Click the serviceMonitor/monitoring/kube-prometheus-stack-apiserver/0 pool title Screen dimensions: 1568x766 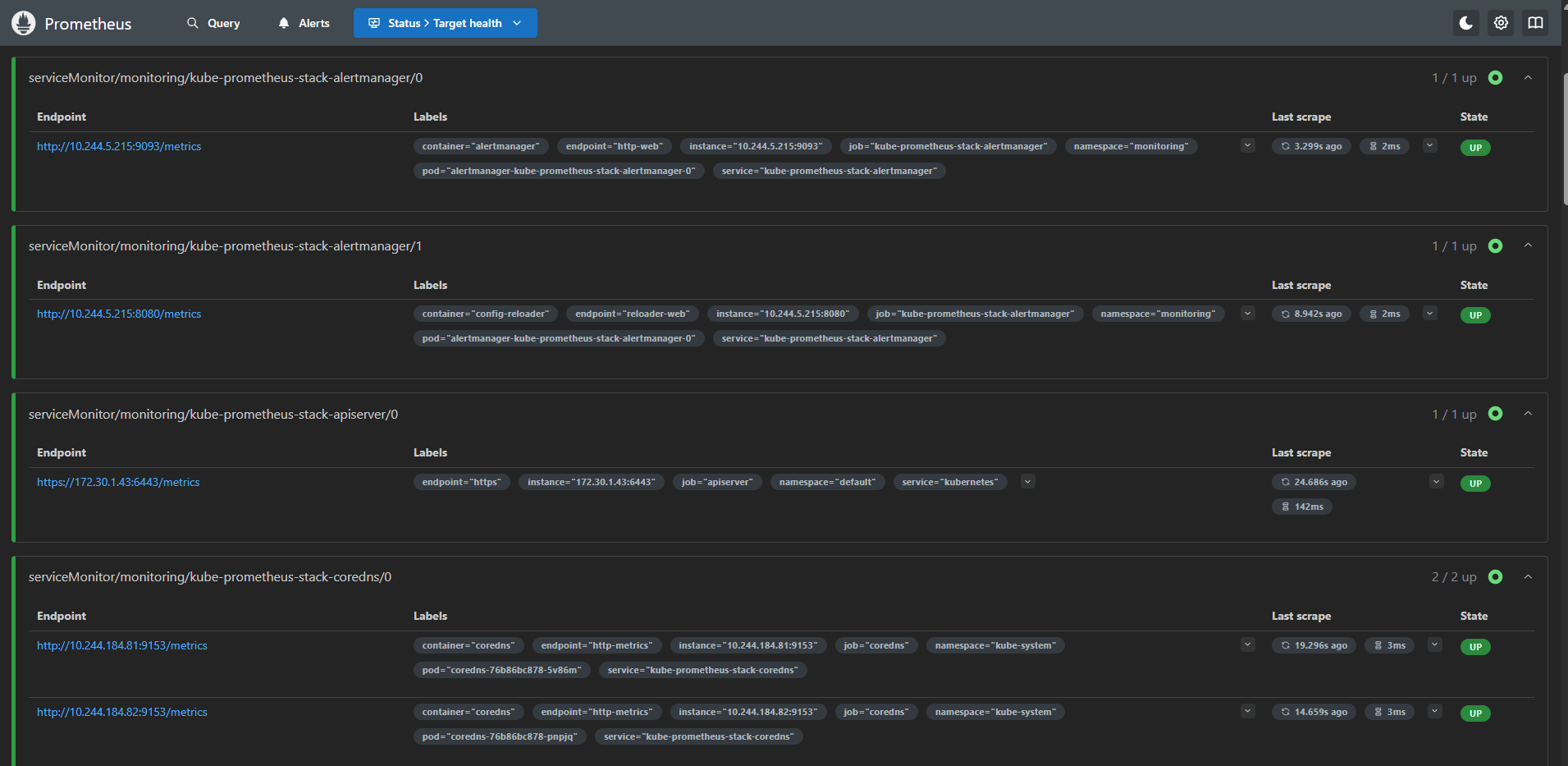(x=213, y=415)
